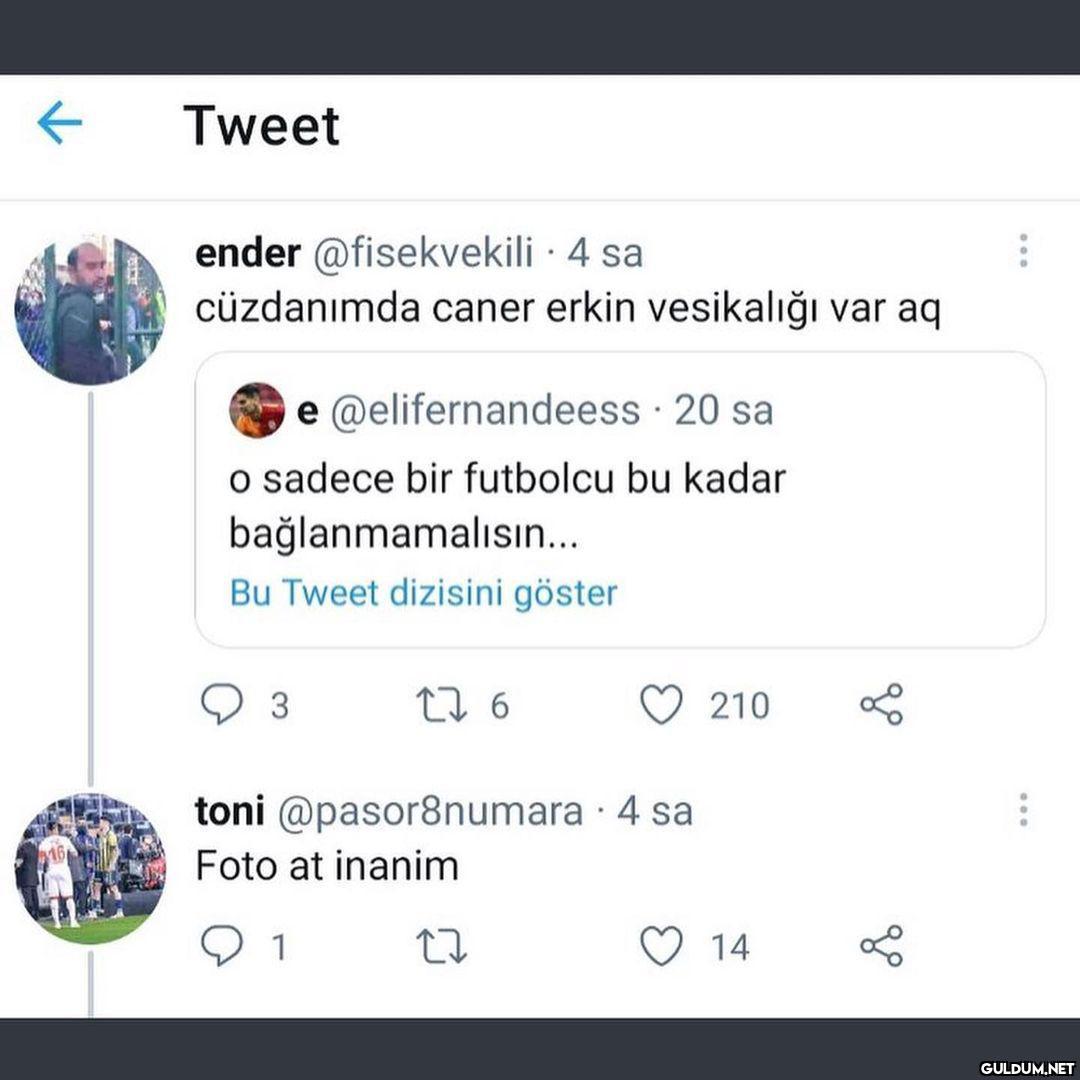Tap quoted tweet's small avatar
The height and width of the screenshot is (1080, 1080).
coord(257,410)
